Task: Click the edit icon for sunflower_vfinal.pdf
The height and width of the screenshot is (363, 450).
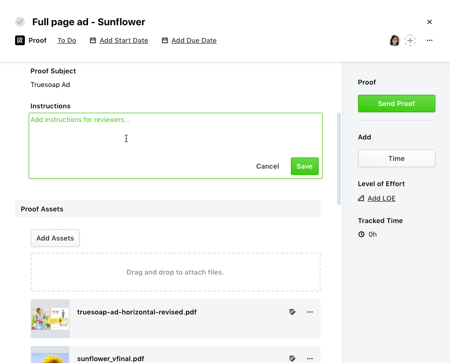Action: point(292,359)
